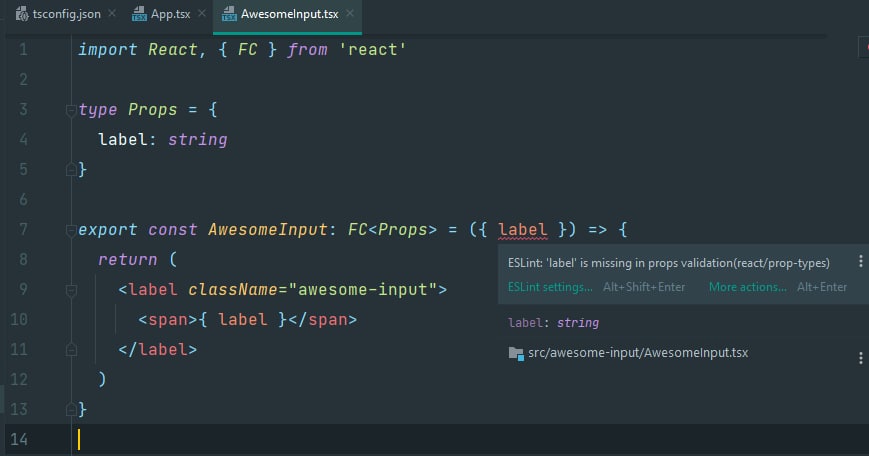Close the AwesomeInput.tsx tab
The width and height of the screenshot is (869, 456).
pyautogui.click(x=350, y=13)
